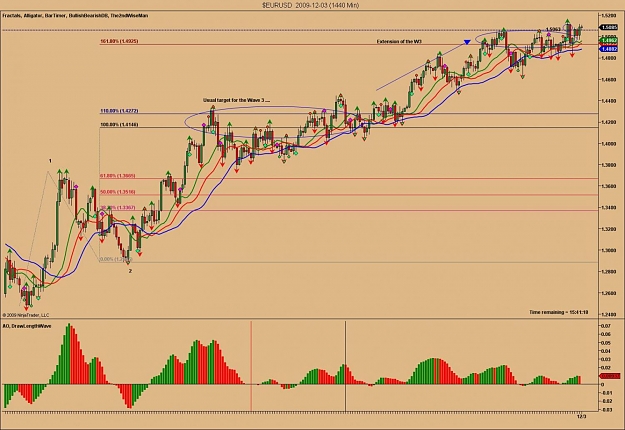
Task: Select the 50.00% Fibonacci retracement label
Action: [118, 192]
